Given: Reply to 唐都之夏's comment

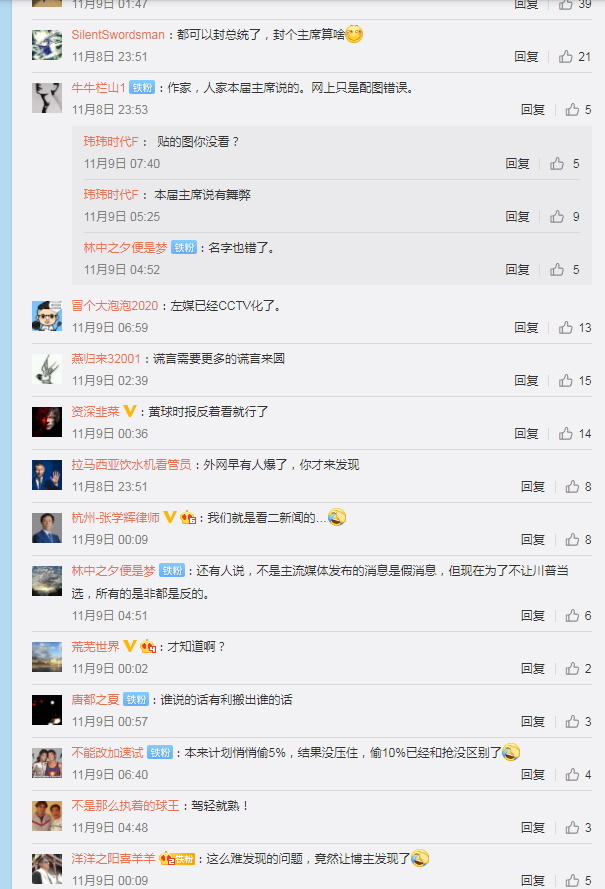Looking at the screenshot, I should [533, 722].
